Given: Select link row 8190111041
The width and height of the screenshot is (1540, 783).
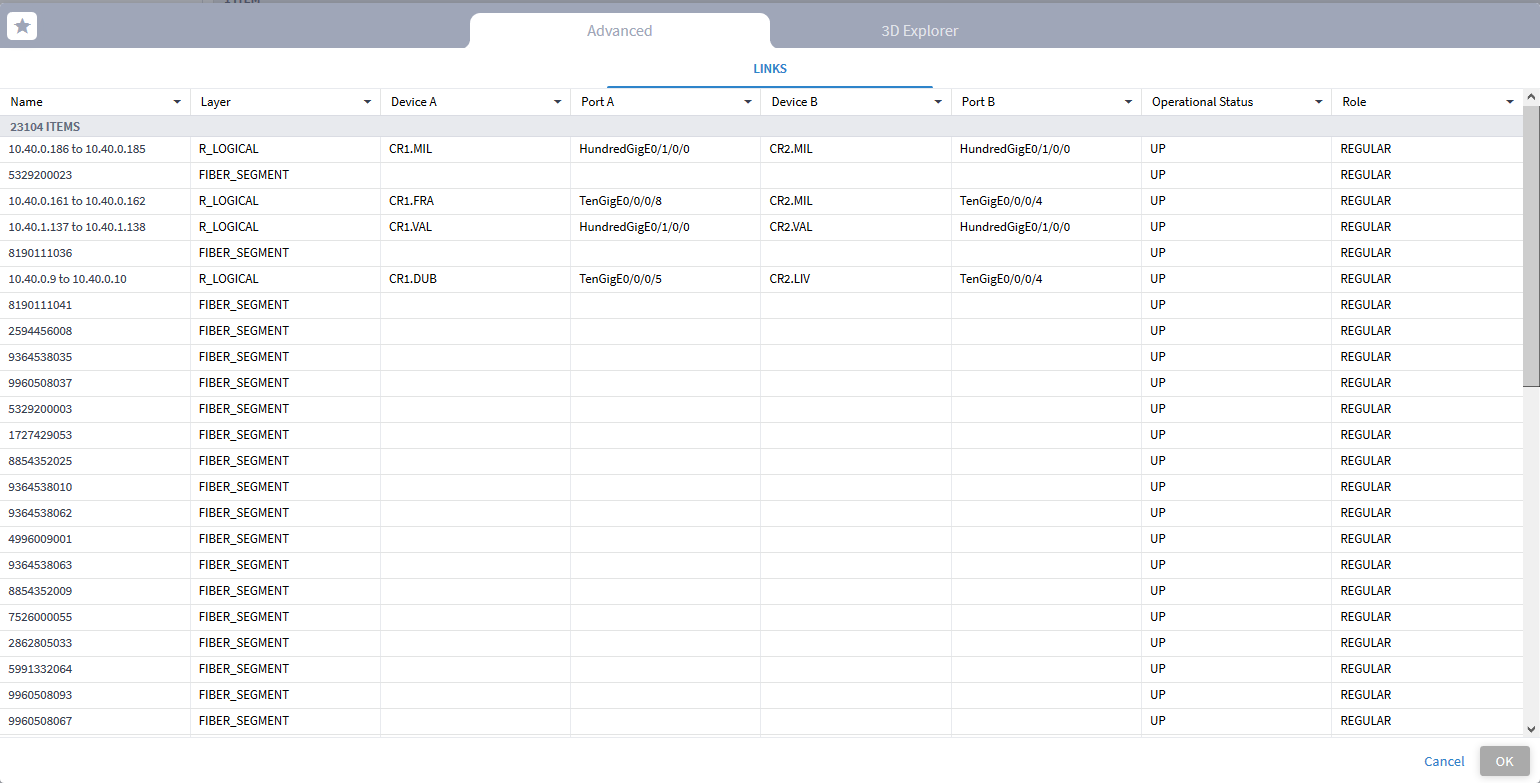Looking at the screenshot, I should (x=761, y=305).
